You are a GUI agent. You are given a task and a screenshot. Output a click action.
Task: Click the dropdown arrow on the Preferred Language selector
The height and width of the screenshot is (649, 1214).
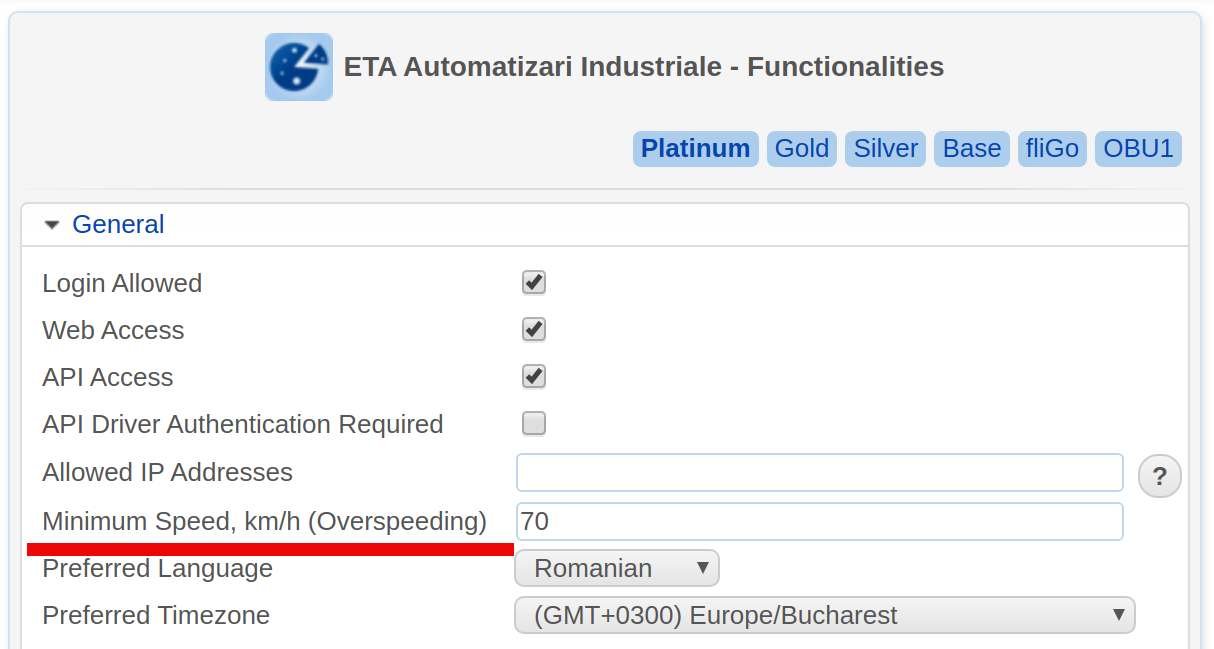703,568
